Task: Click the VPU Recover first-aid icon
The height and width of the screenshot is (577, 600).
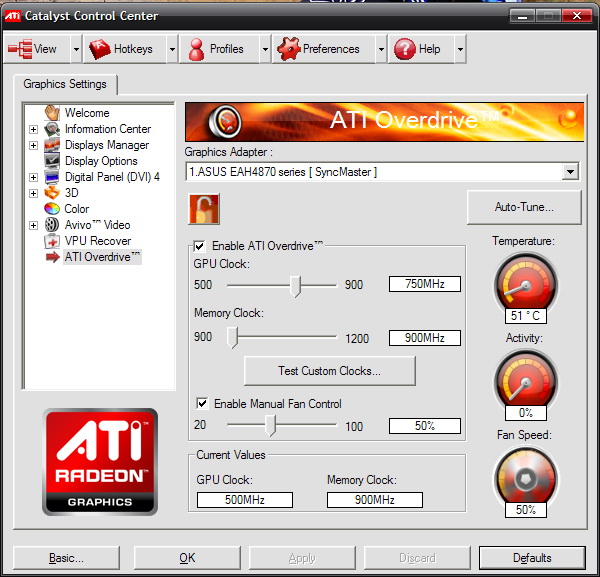Action: click(x=52, y=241)
